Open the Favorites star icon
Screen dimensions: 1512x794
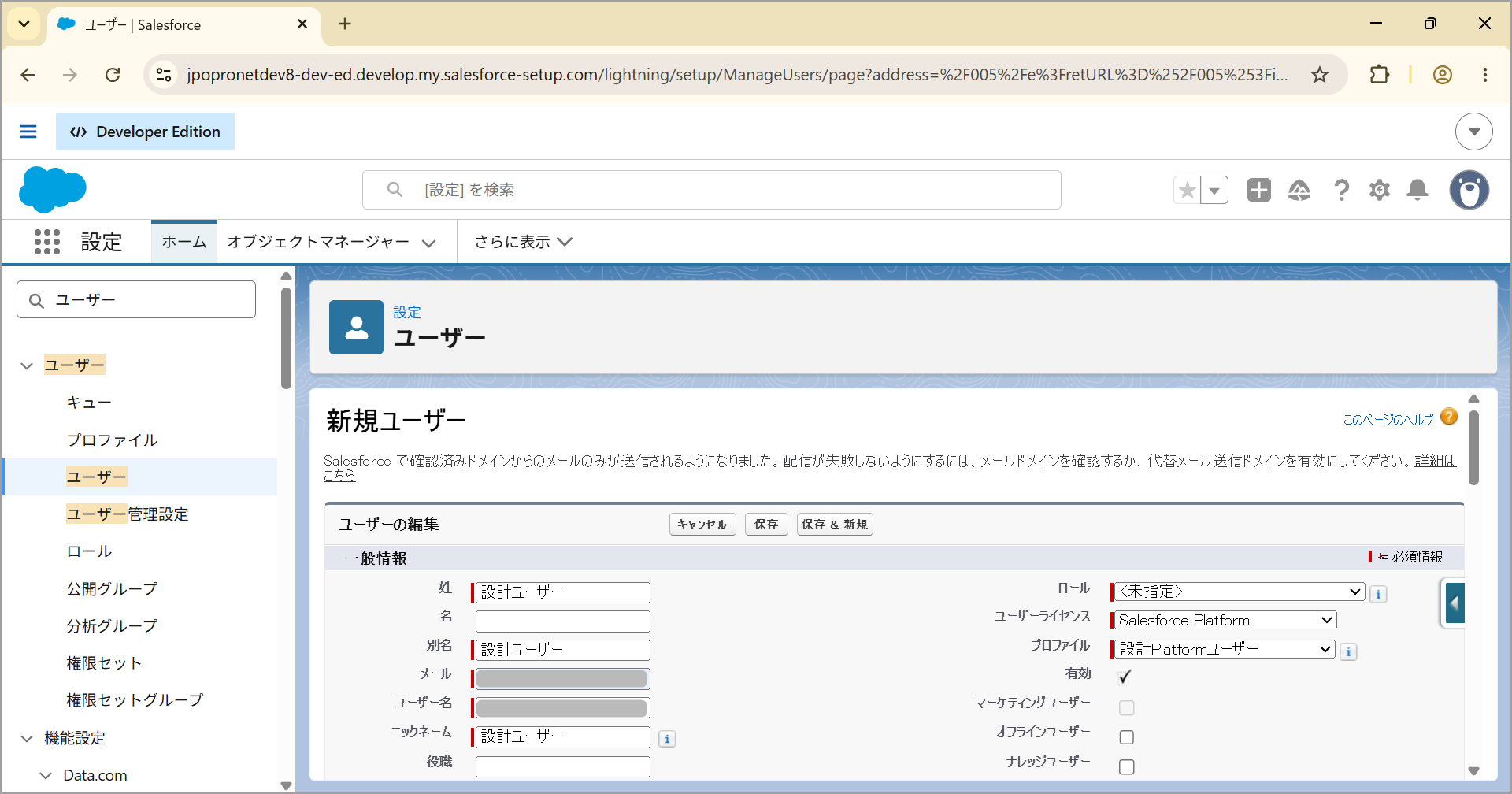1188,190
